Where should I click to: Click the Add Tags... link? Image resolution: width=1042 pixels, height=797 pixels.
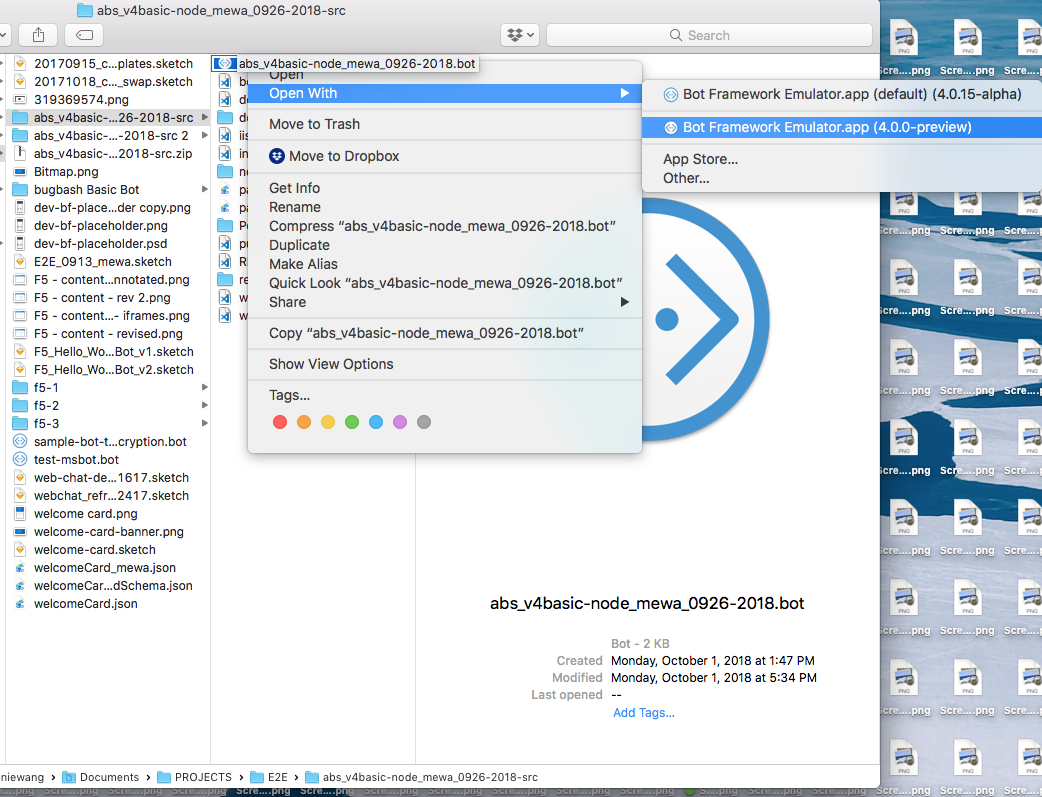point(643,713)
